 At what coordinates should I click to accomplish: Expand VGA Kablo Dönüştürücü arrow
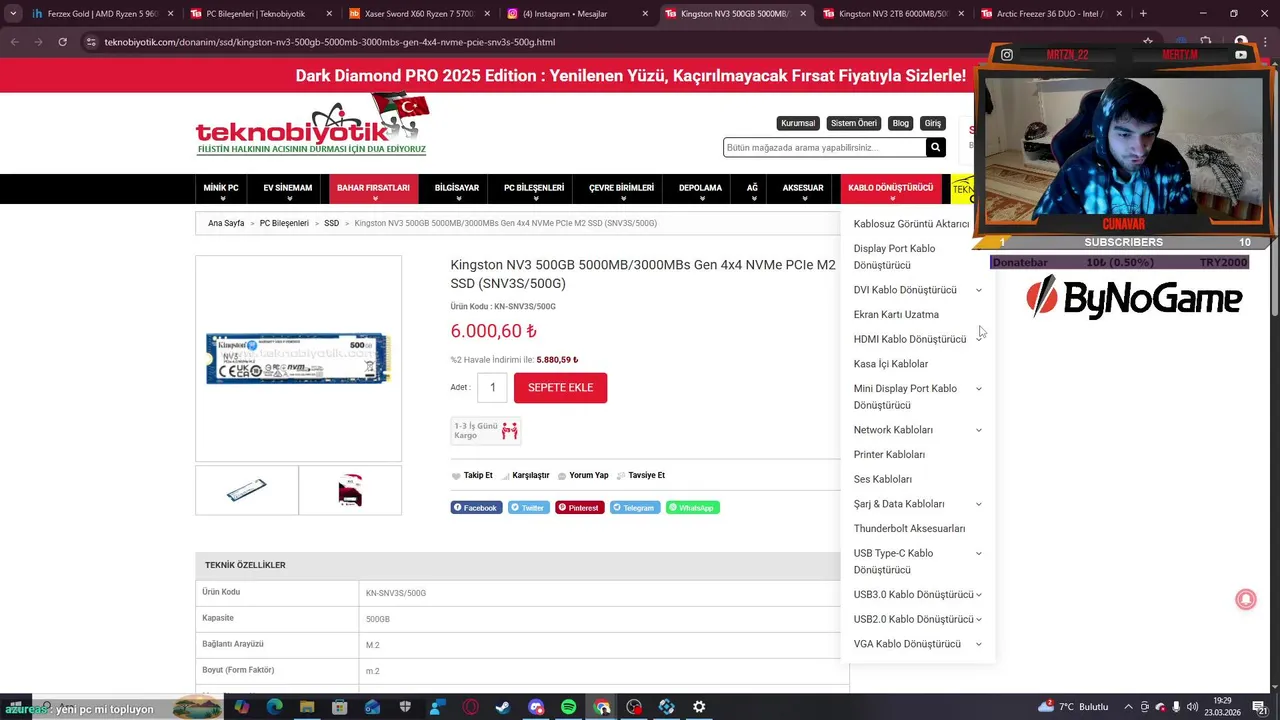pos(979,644)
